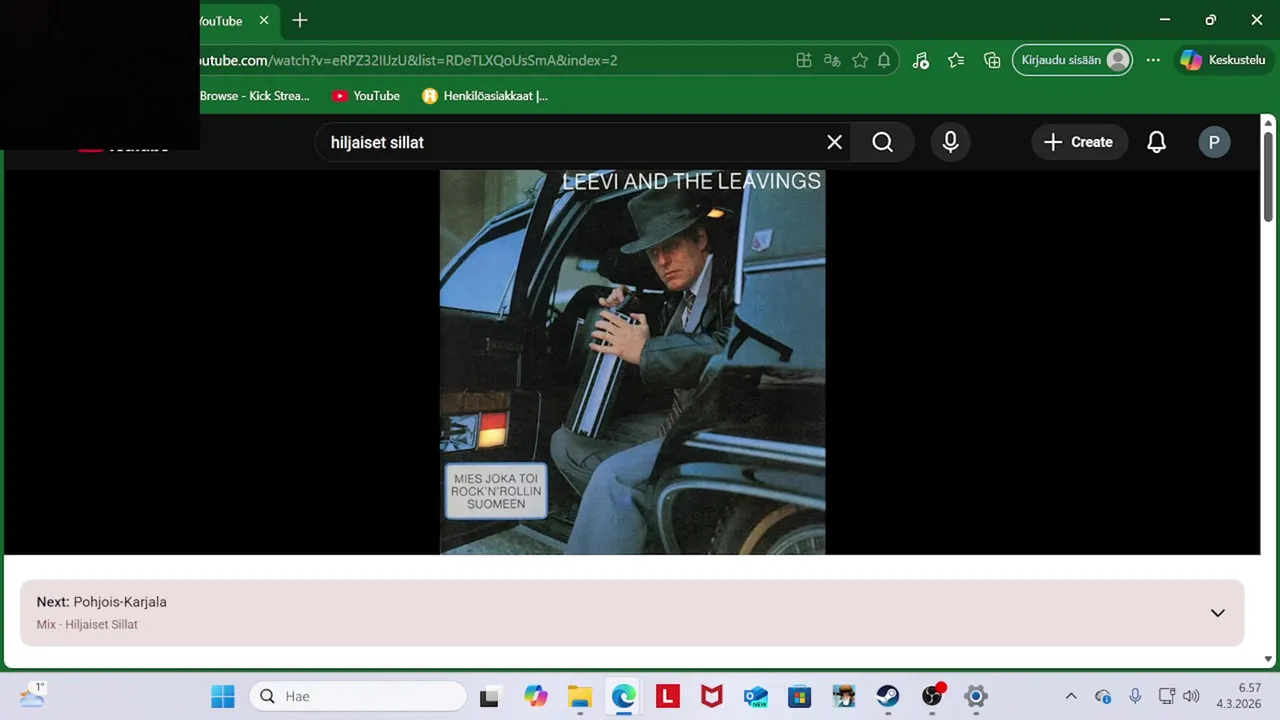Screen dimensions: 1280x720
Task: Open the clock and date 4.3.2026
Action: click(1239, 696)
